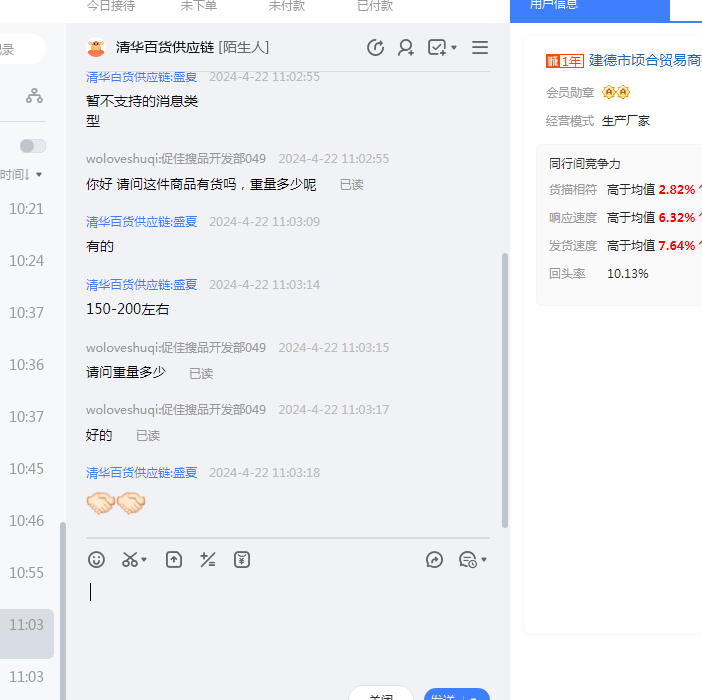The height and width of the screenshot is (700, 702).
Task: Open the hamburger menu in chat header
Action: pos(480,47)
